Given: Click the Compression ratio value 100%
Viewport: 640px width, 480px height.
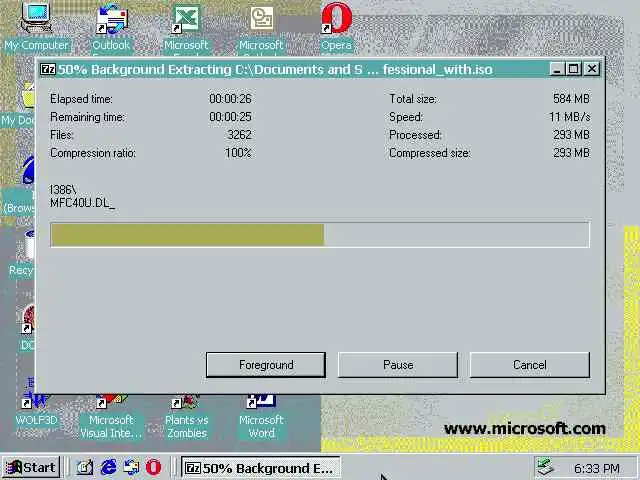Looking at the screenshot, I should point(238,153).
